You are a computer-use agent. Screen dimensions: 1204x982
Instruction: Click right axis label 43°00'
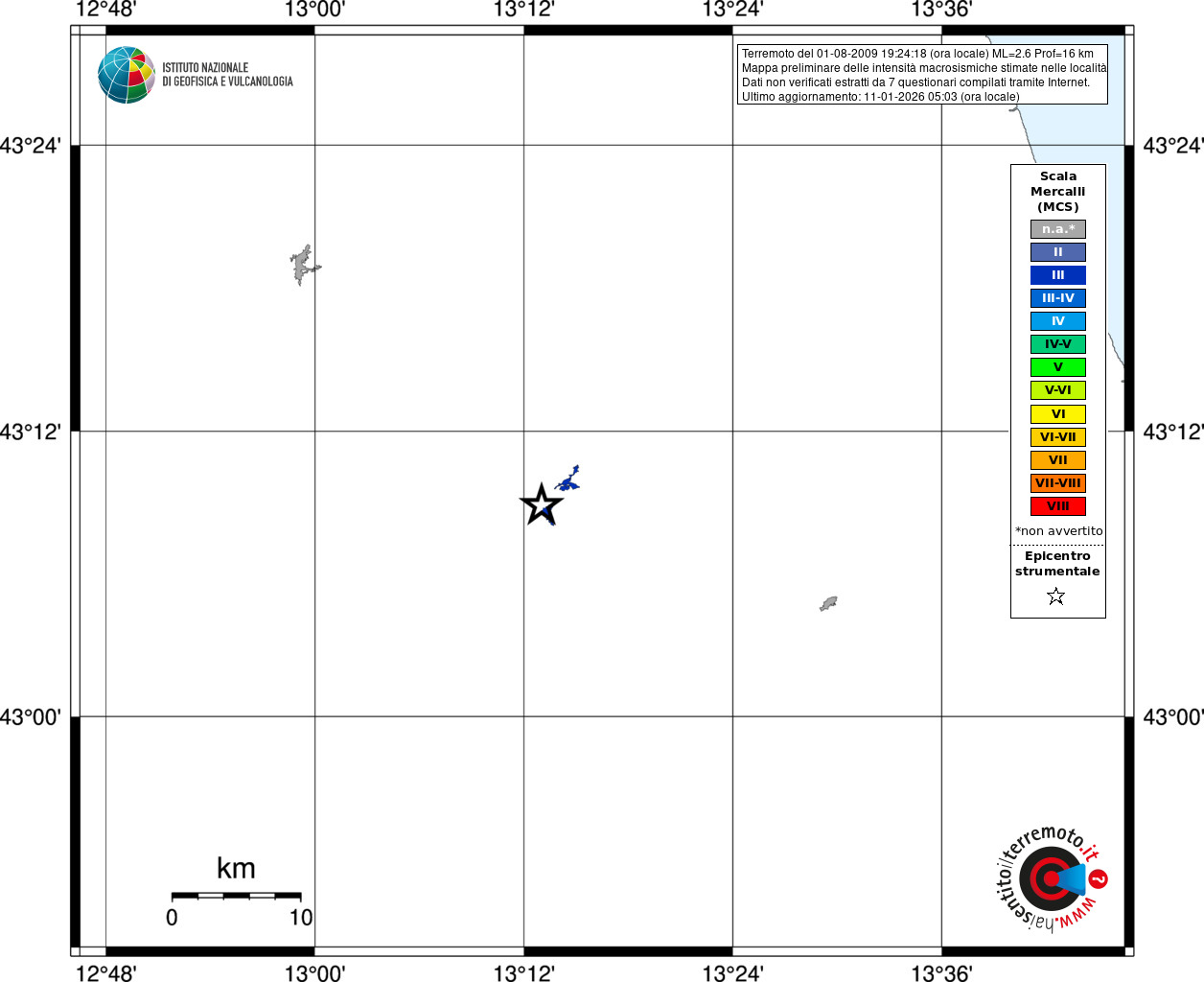pos(1173,717)
